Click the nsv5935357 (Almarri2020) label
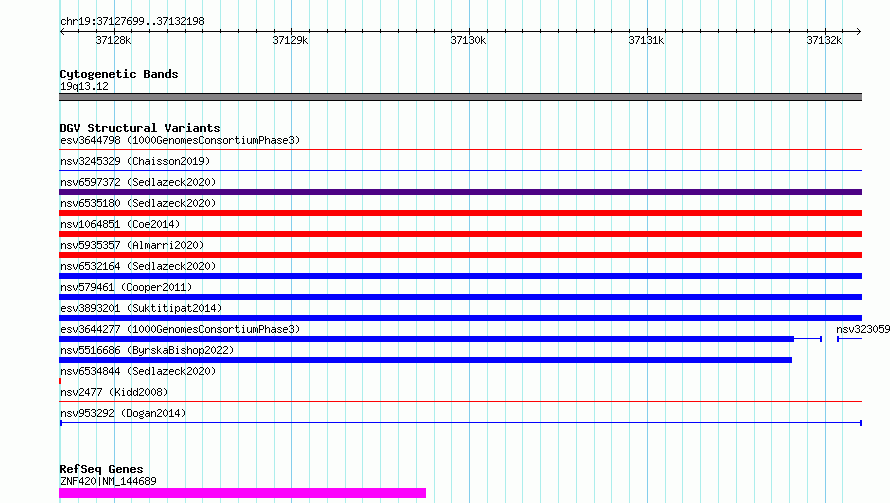This screenshot has height=503, width=890. coord(132,245)
